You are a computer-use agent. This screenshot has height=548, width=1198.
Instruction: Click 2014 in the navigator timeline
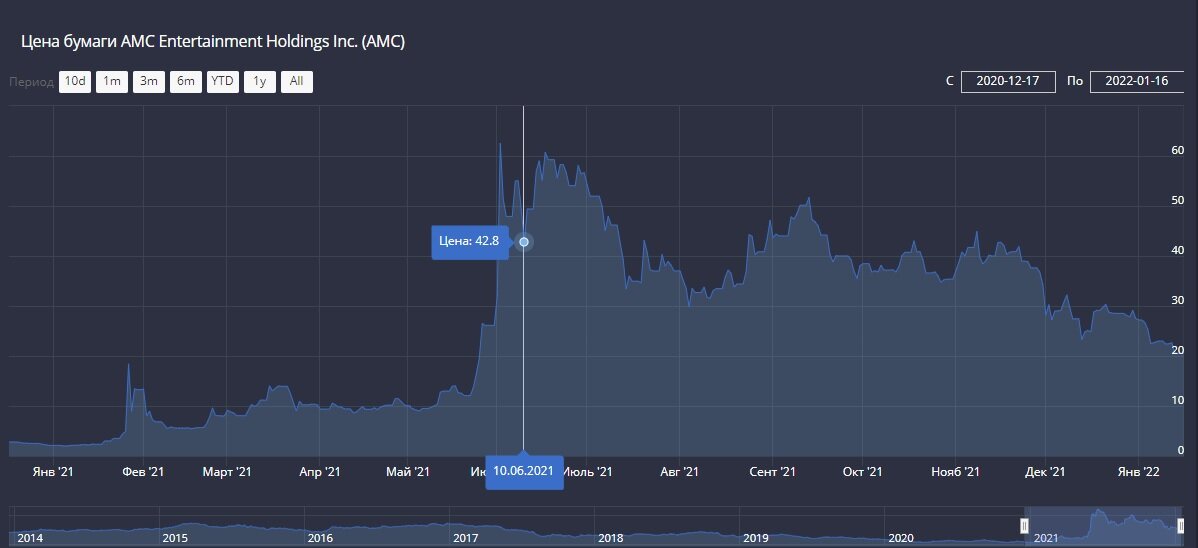30,538
